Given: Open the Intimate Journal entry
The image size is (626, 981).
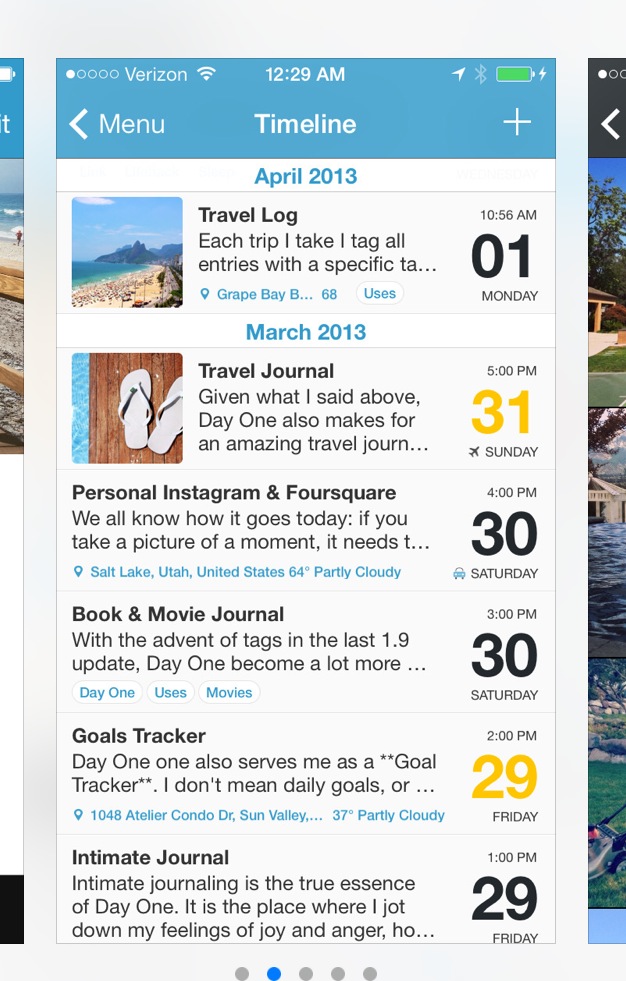Looking at the screenshot, I should [x=306, y=889].
